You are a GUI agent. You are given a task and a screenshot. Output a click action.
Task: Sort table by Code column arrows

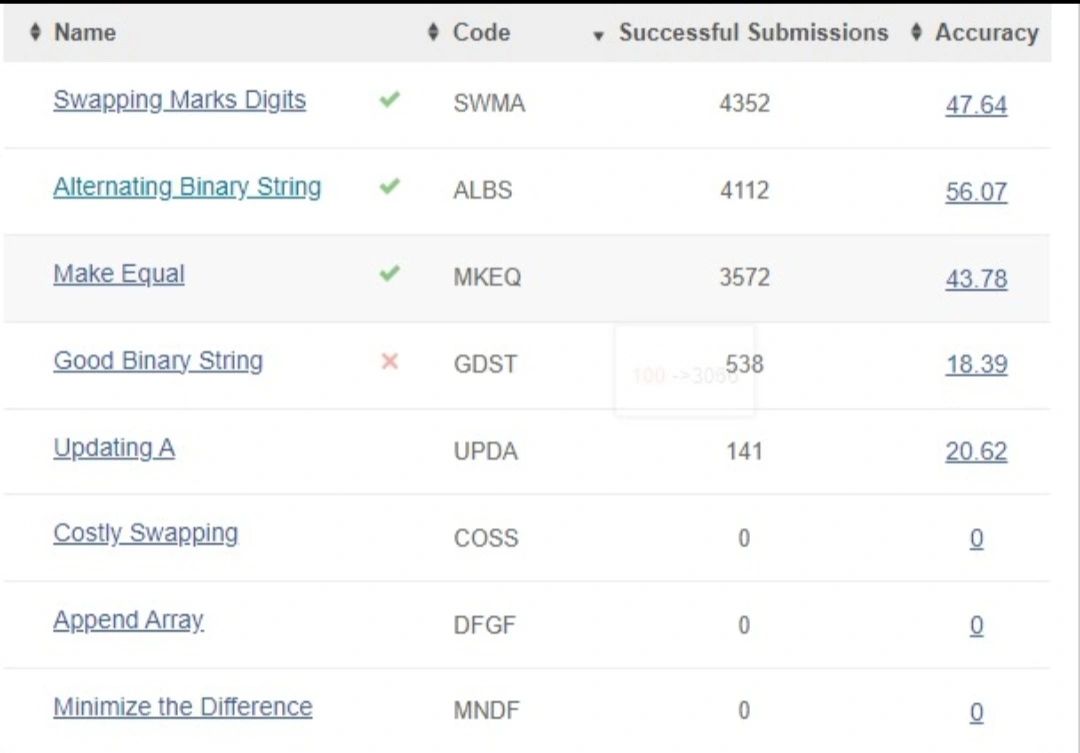coord(433,33)
